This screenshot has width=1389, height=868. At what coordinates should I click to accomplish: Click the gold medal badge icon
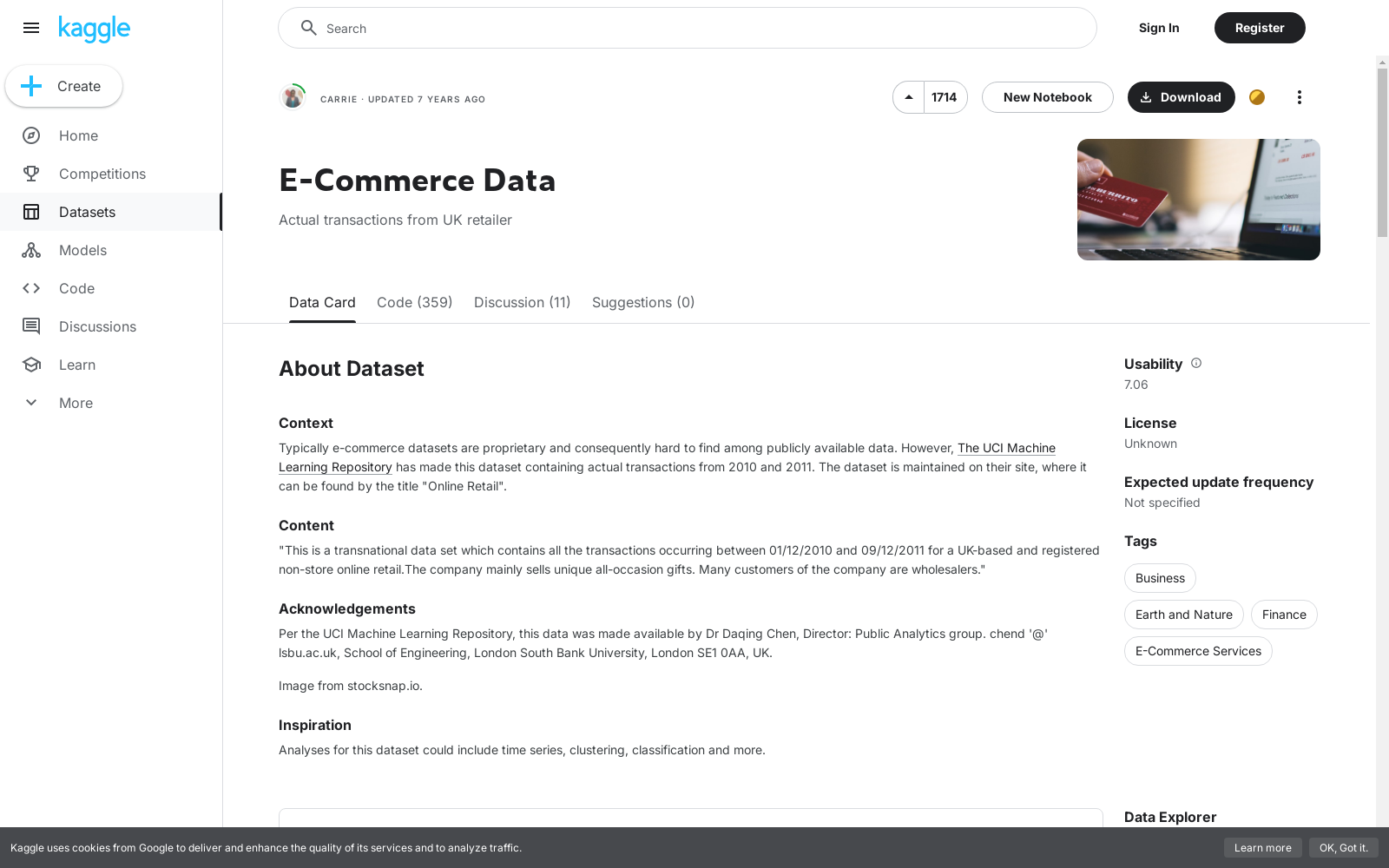tap(1257, 97)
